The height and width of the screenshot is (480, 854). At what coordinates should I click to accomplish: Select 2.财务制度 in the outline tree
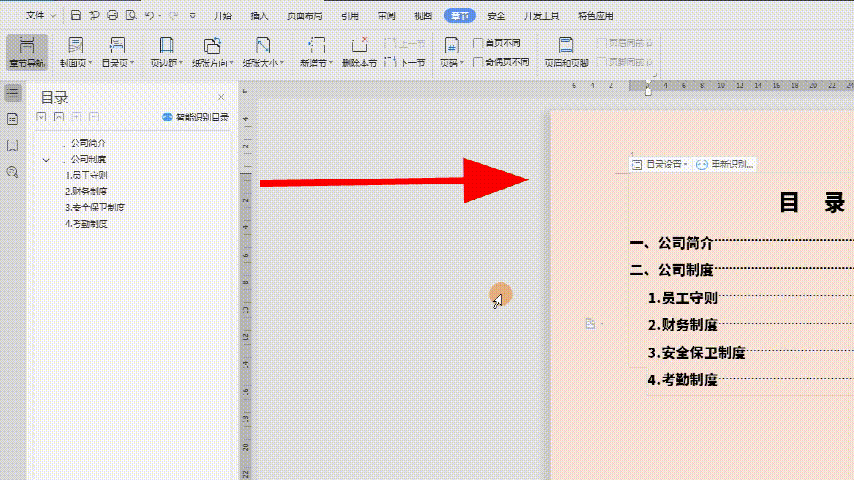click(86, 191)
